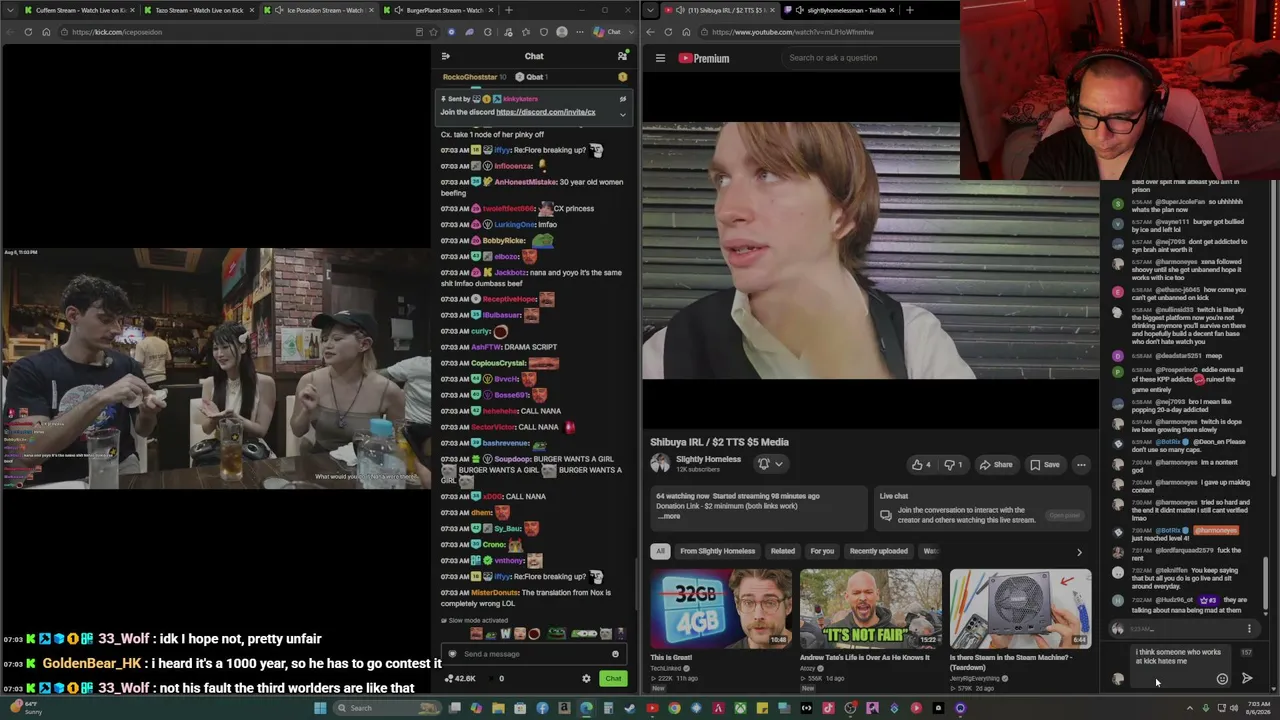Open emote picker in Kick chat input
1280x720 pixels.
pyautogui.click(x=615, y=654)
